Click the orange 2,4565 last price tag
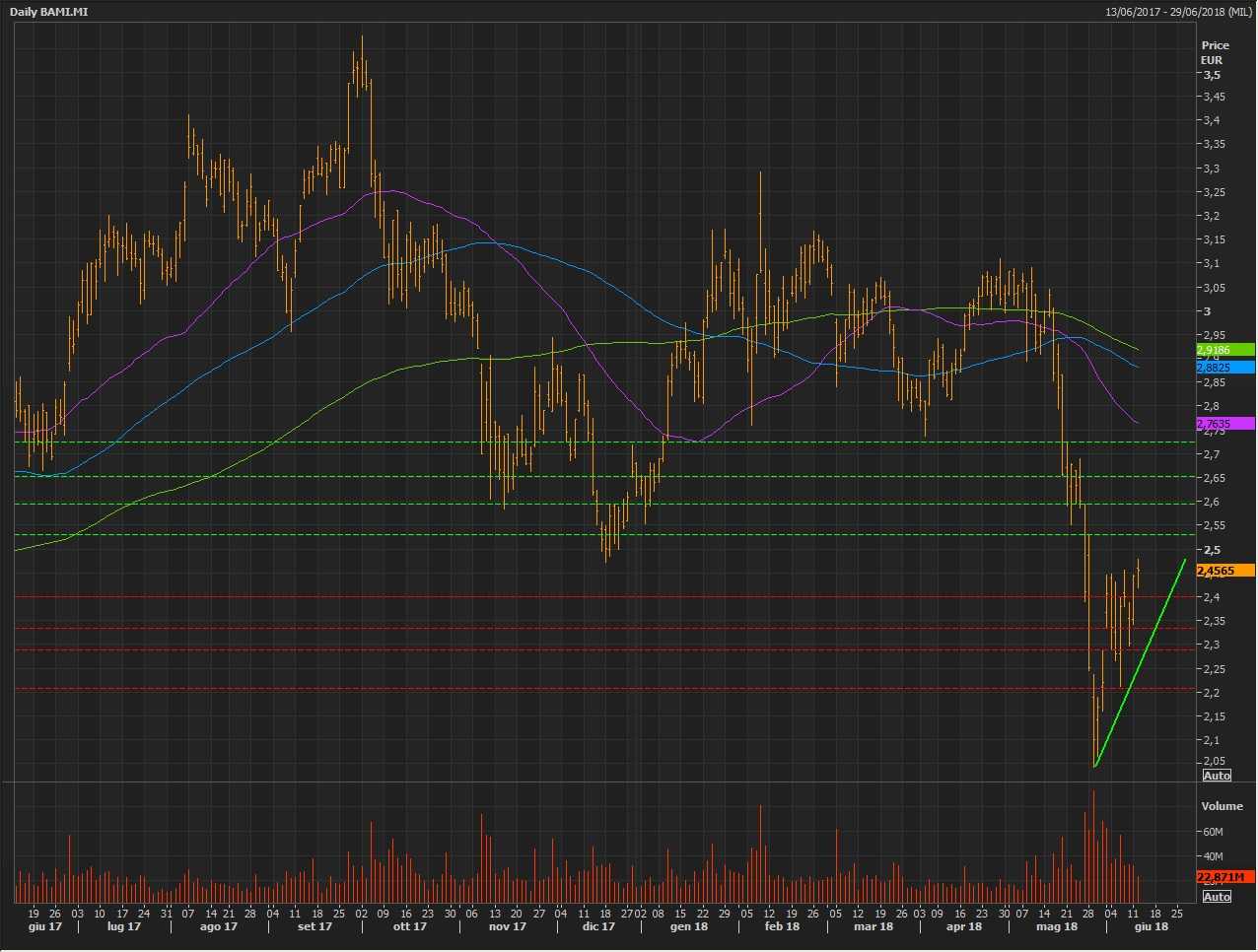 click(x=1224, y=571)
